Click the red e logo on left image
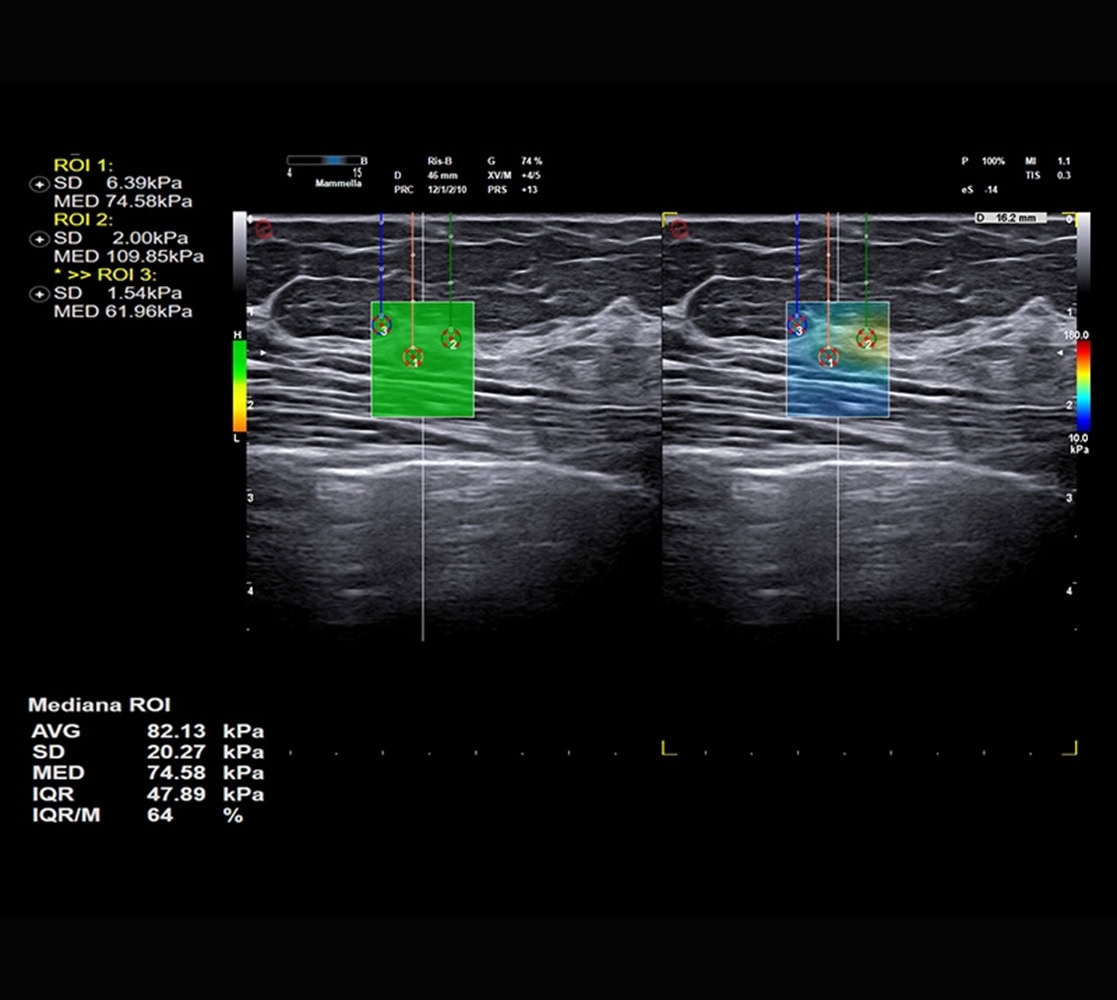Screen dimensions: 1117x1000 coord(264,229)
